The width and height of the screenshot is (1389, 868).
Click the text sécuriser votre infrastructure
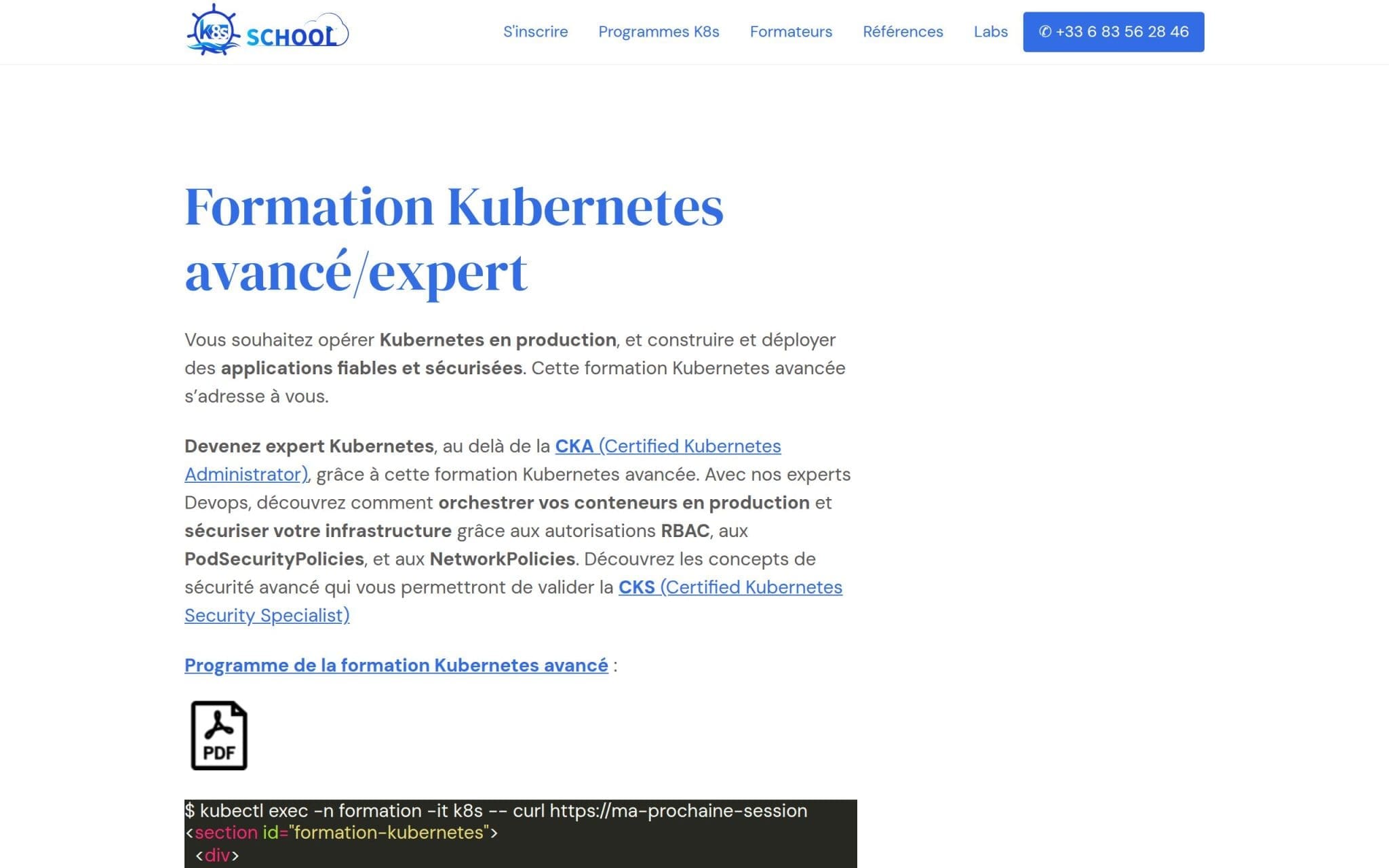[x=318, y=531]
